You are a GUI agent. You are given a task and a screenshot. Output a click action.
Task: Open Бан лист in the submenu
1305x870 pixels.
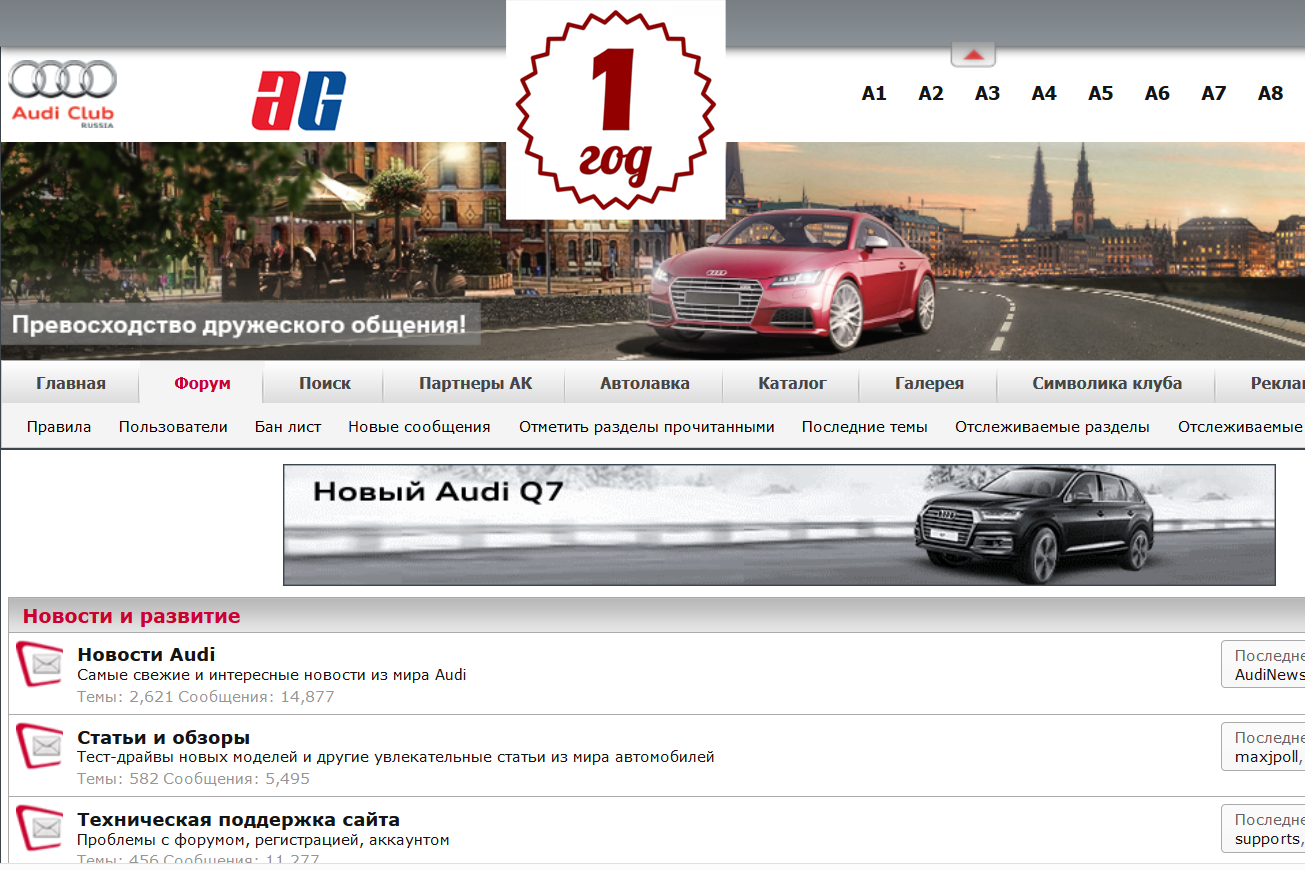pos(288,427)
